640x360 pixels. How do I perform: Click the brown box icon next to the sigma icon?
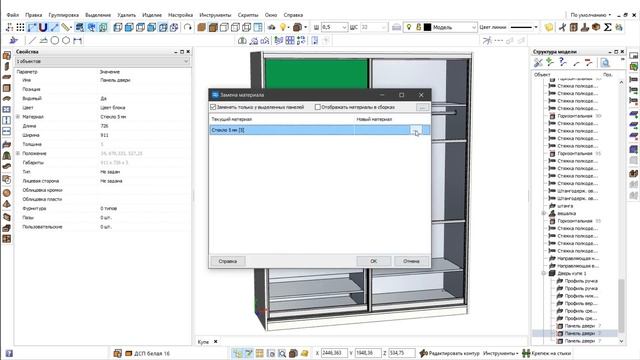[x=596, y=27]
